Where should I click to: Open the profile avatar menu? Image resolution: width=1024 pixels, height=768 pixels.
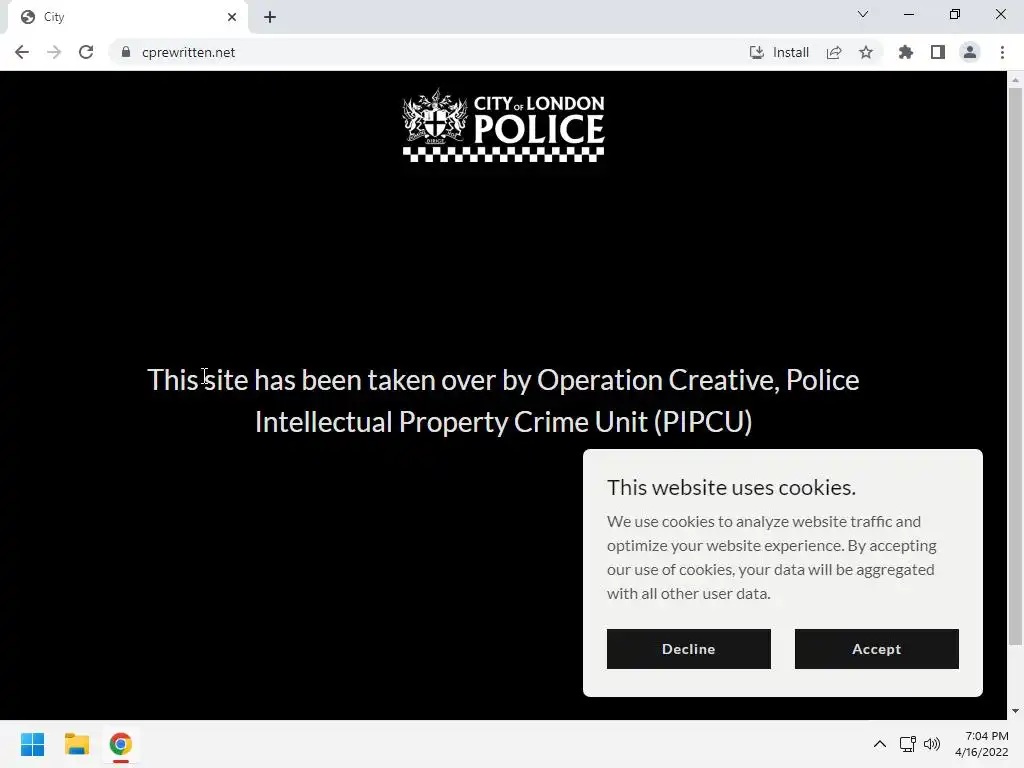pos(970,52)
